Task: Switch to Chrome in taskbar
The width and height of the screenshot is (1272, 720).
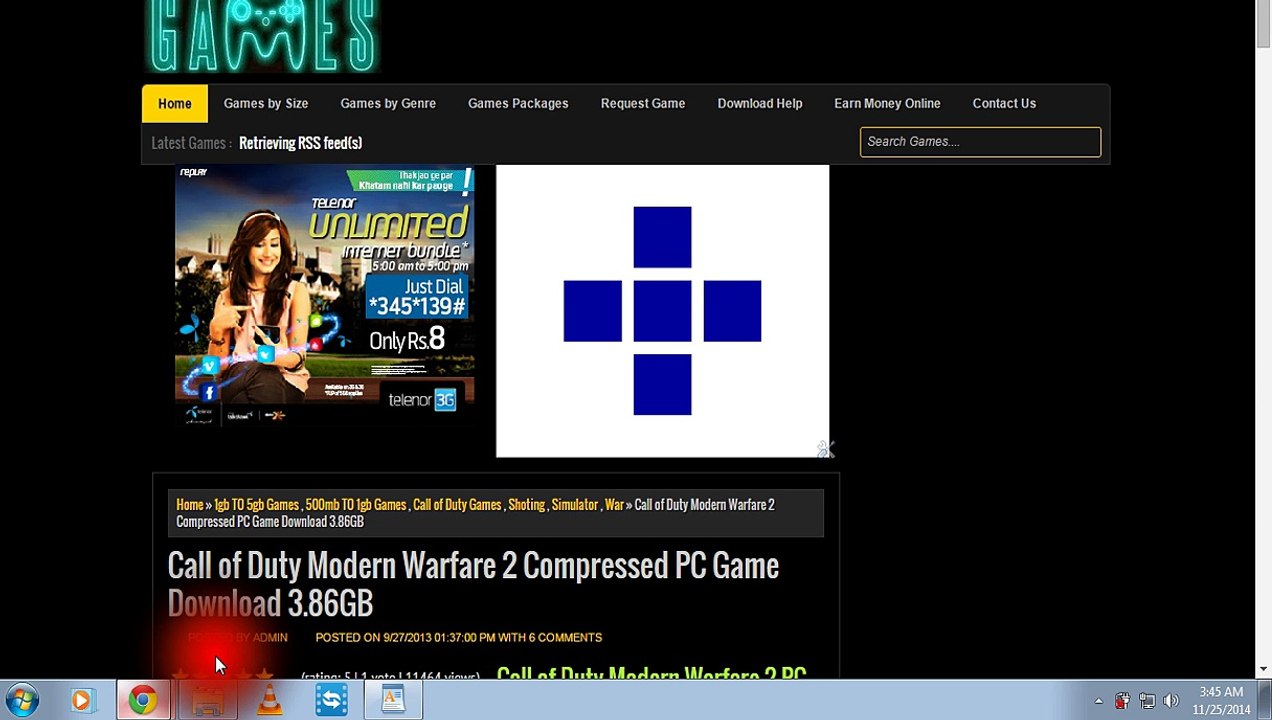Action: (142, 700)
